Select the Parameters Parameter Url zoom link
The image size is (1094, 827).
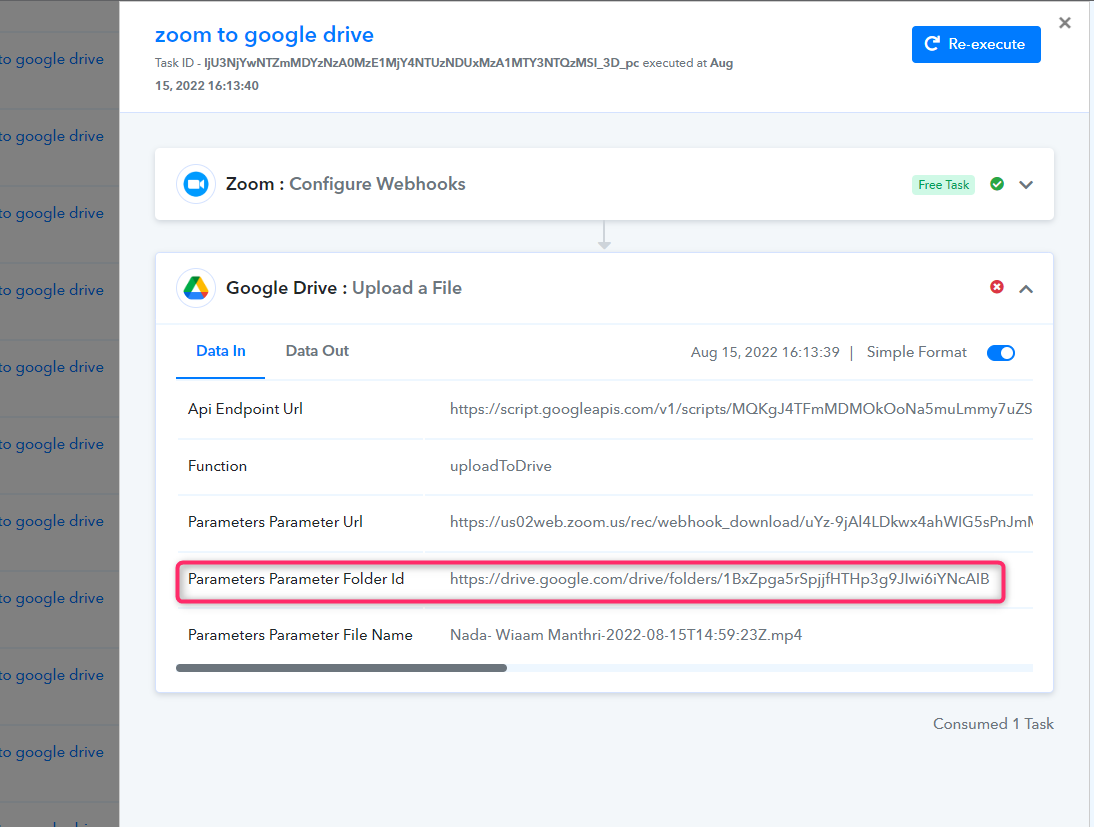741,522
